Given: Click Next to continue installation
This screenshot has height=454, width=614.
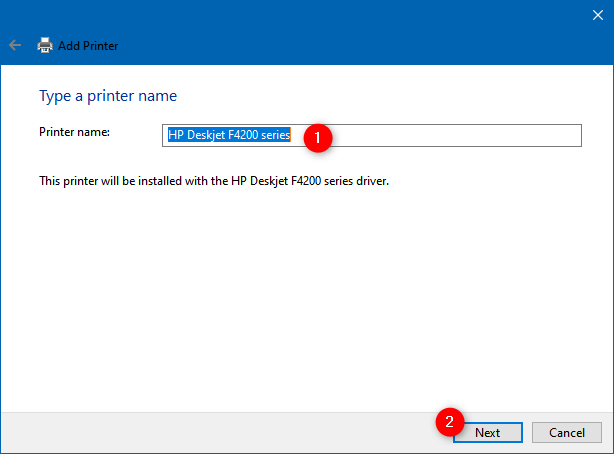Looking at the screenshot, I should tap(488, 432).
